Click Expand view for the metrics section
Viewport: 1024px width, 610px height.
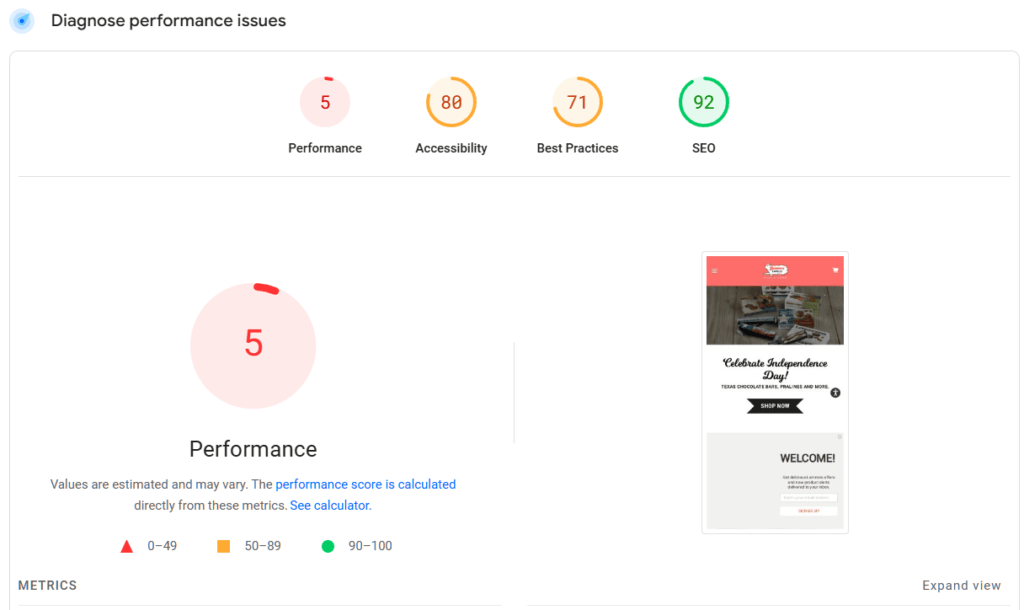961,585
